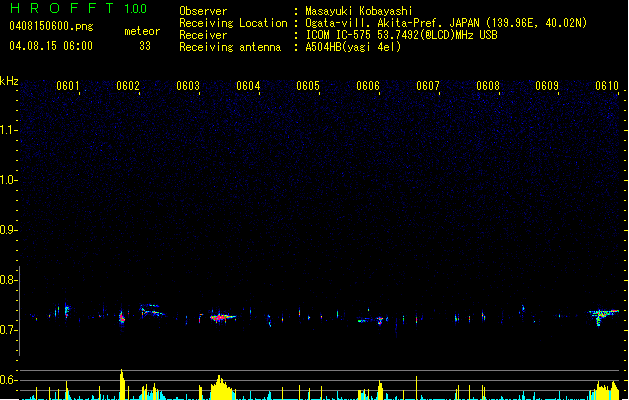Select antenna text A504HB(yagi 4el)

click(x=353, y=47)
